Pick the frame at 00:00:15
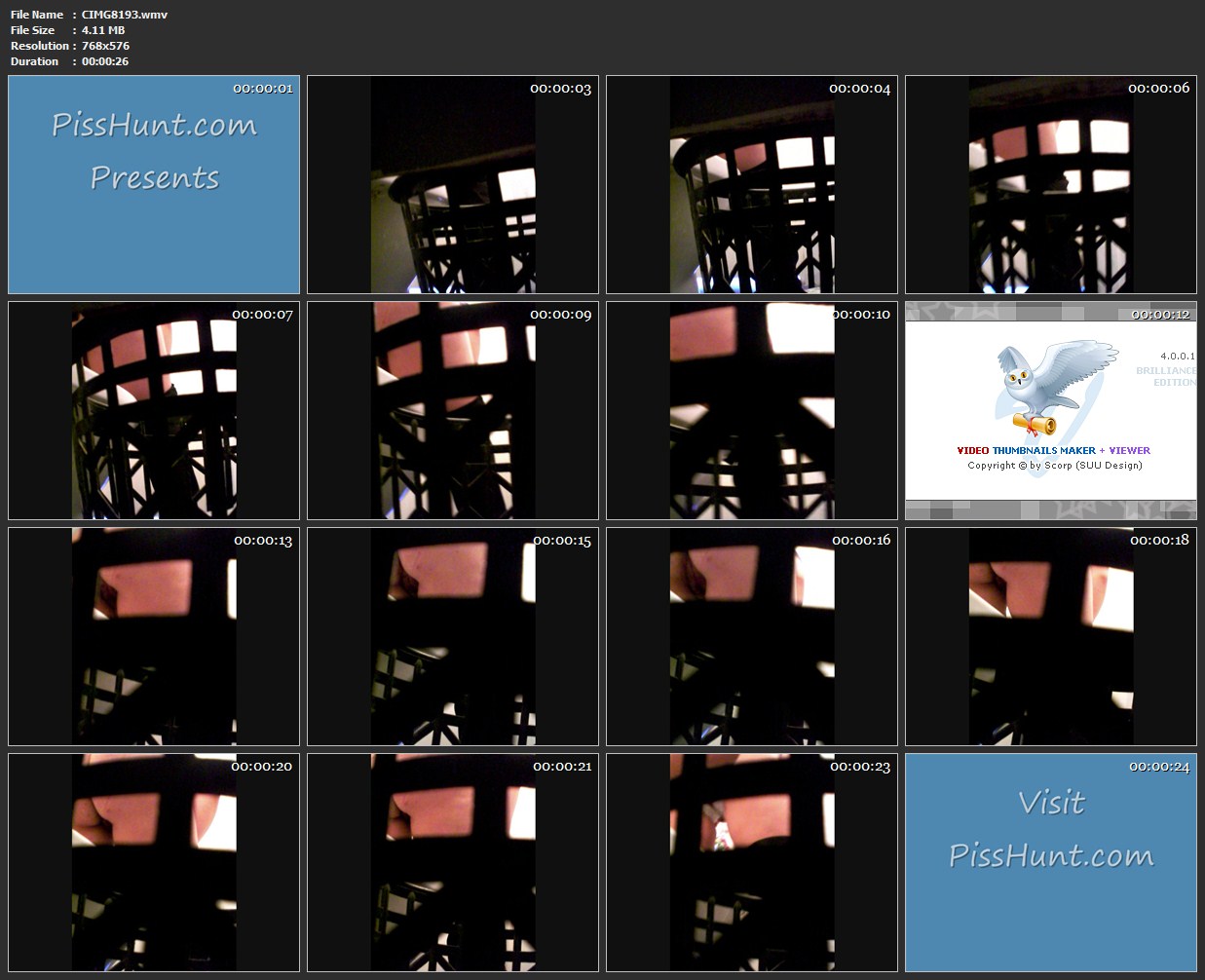This screenshot has height=980, width=1205. [x=453, y=637]
